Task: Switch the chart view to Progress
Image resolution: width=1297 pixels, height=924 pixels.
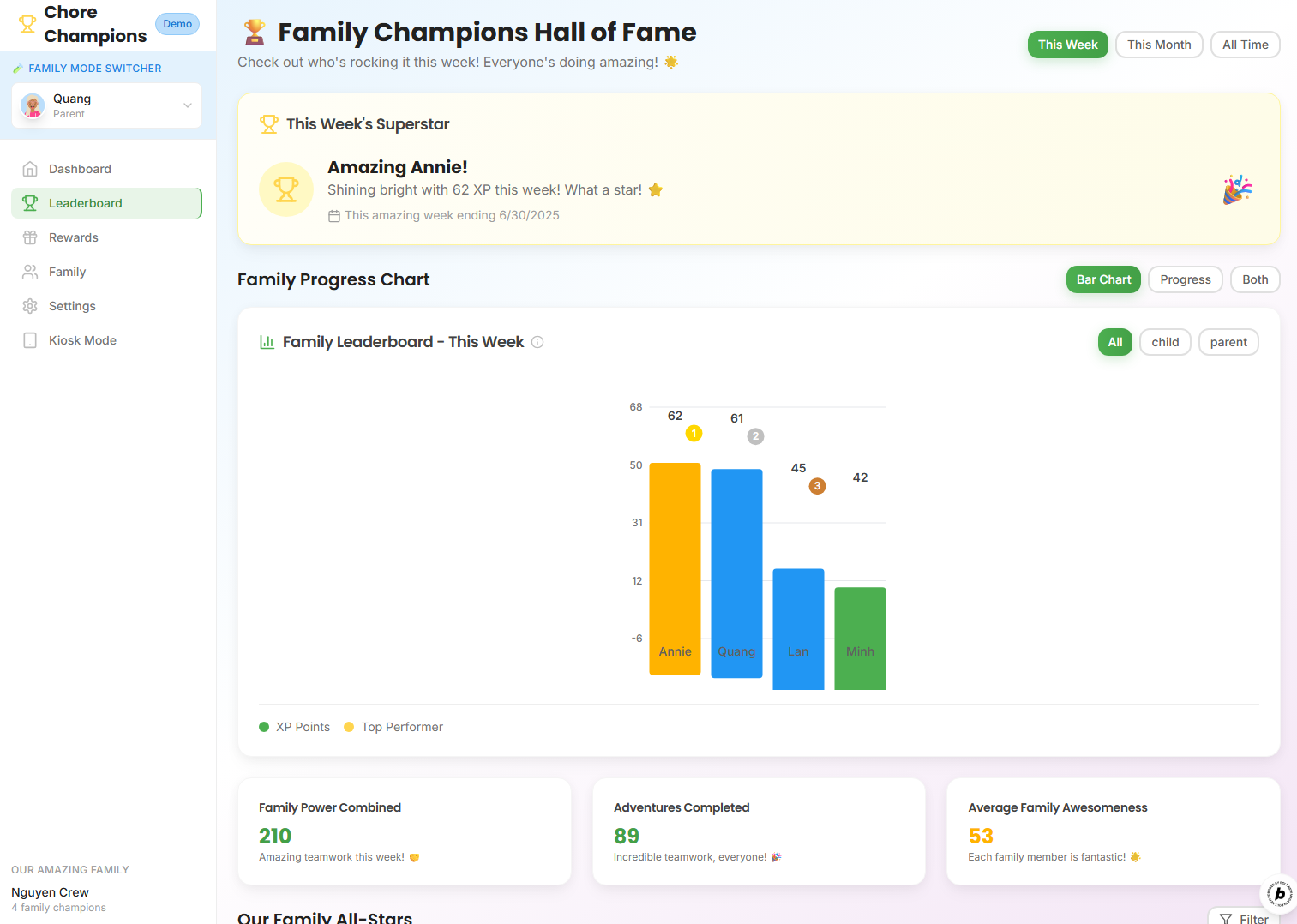Action: pos(1185,279)
